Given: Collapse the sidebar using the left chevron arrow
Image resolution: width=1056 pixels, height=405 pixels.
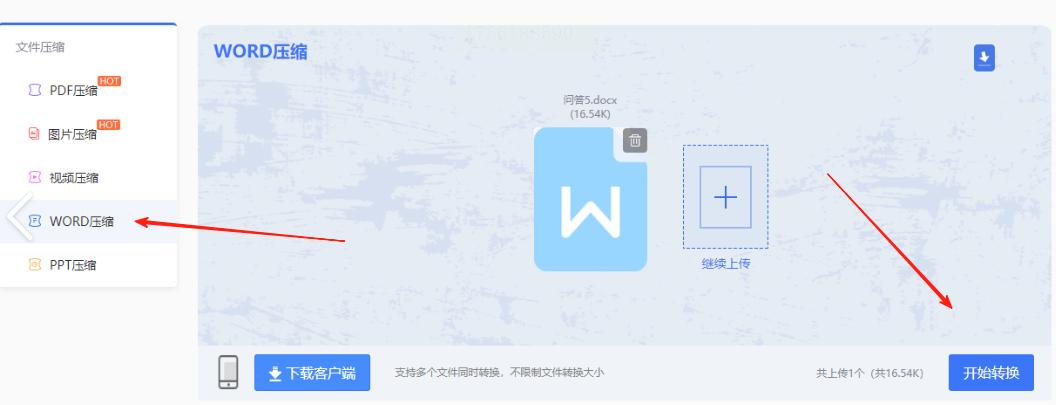Looking at the screenshot, I should (20, 217).
